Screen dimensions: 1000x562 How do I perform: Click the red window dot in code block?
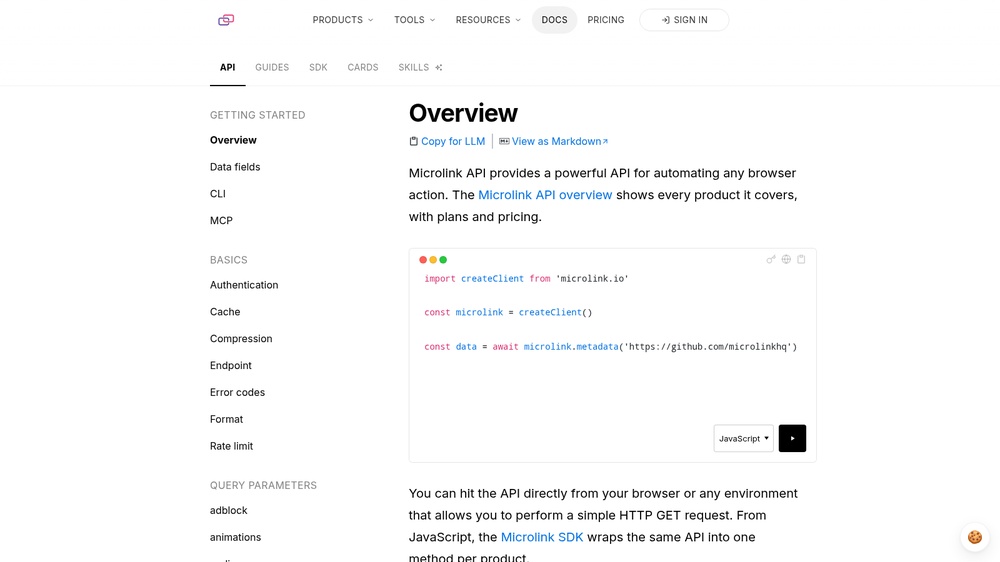[423, 260]
